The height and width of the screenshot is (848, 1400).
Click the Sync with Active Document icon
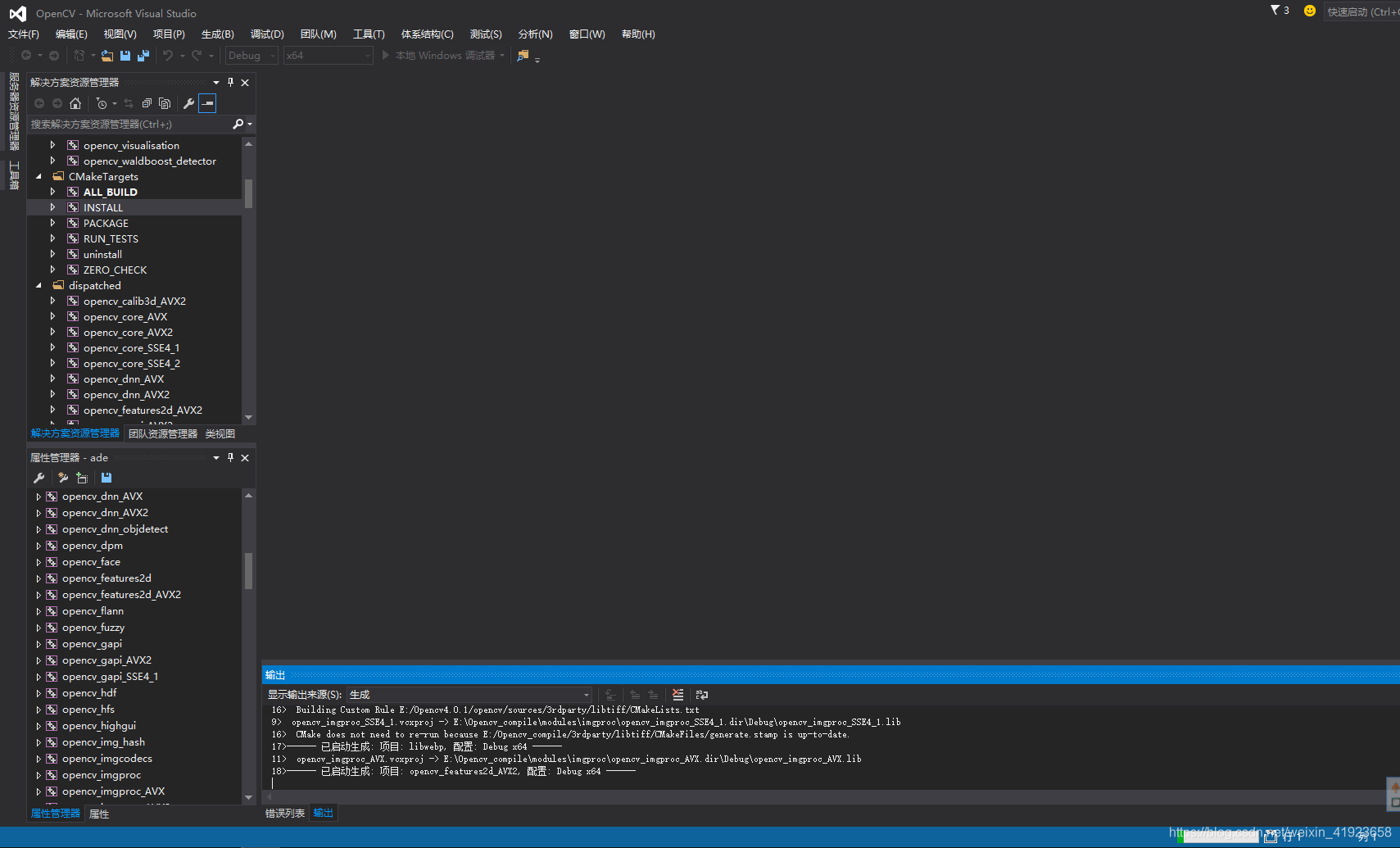129,103
